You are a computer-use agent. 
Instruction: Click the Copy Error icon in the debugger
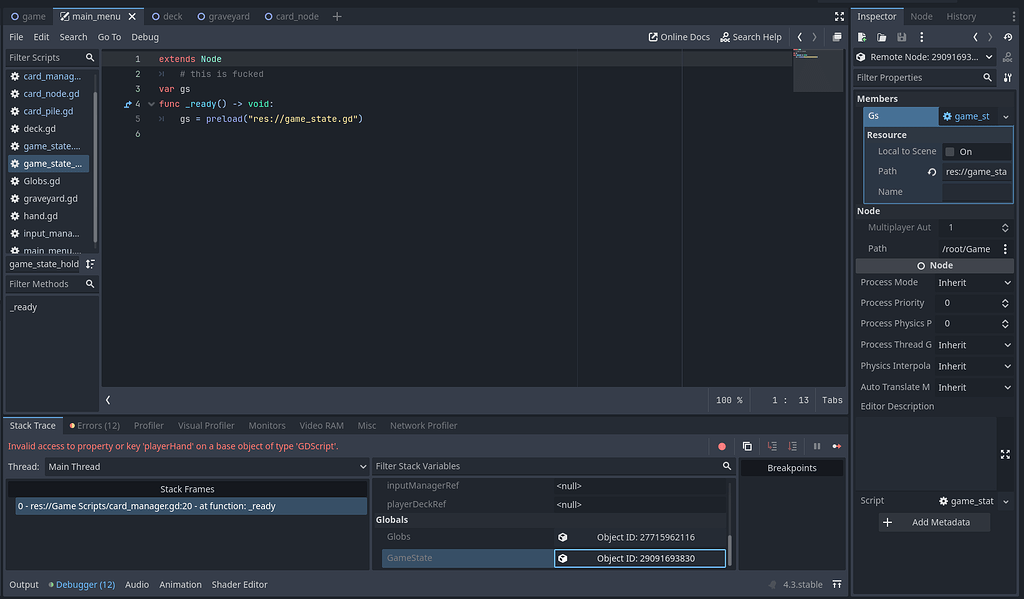pos(747,446)
